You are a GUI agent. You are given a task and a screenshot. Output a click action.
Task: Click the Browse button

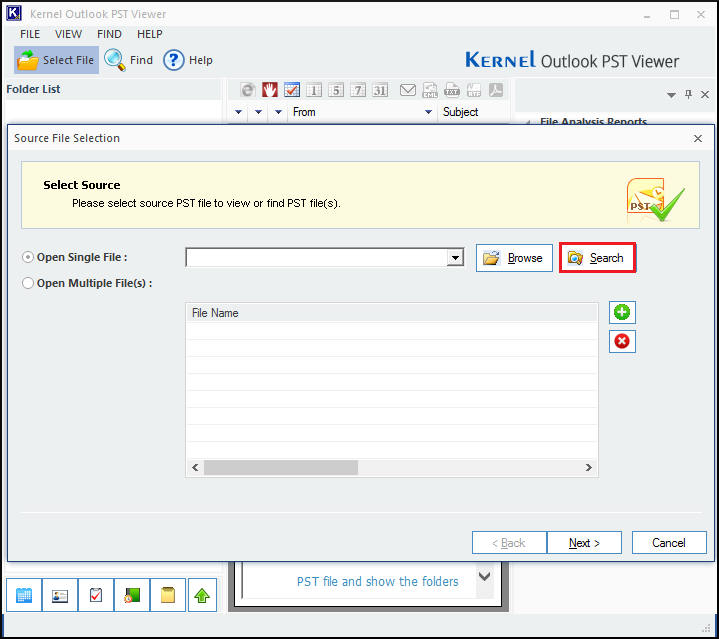[x=514, y=258]
